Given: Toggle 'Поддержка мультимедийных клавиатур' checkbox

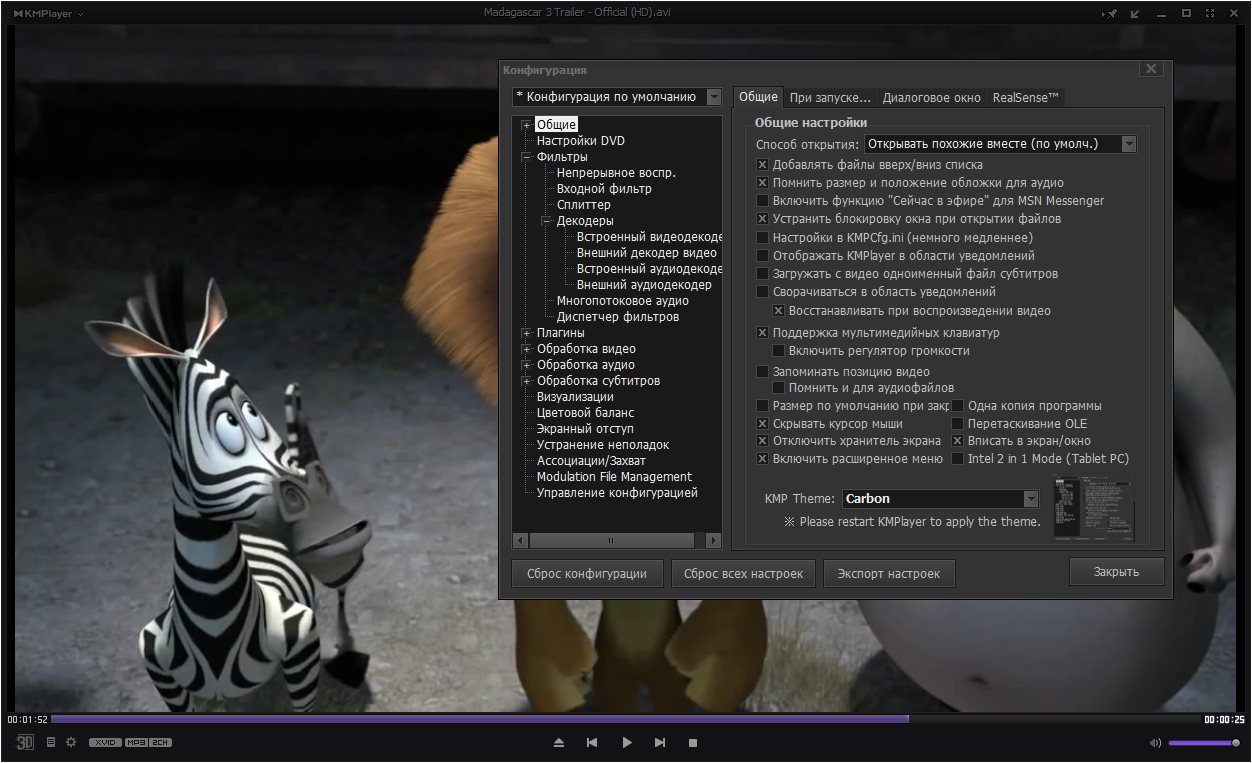Looking at the screenshot, I should [x=762, y=333].
